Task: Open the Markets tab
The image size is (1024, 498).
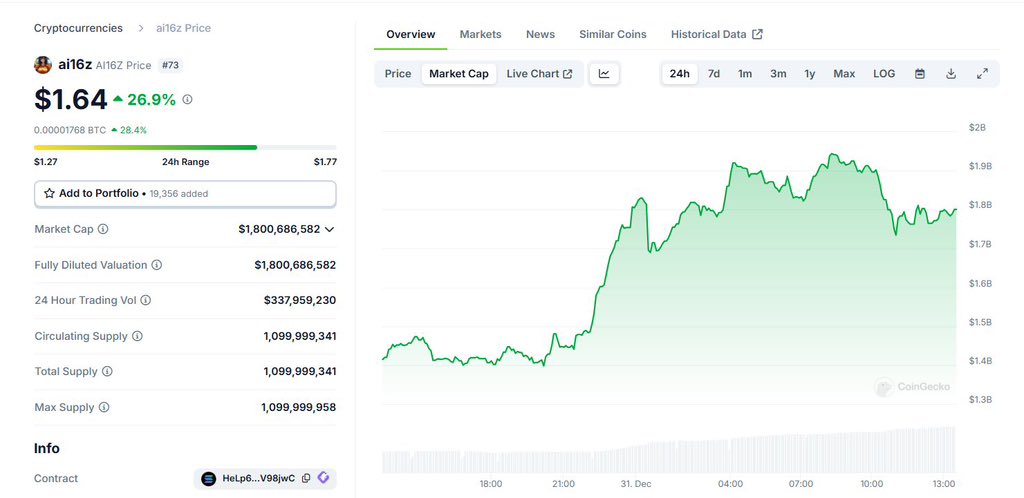Action: [x=481, y=34]
